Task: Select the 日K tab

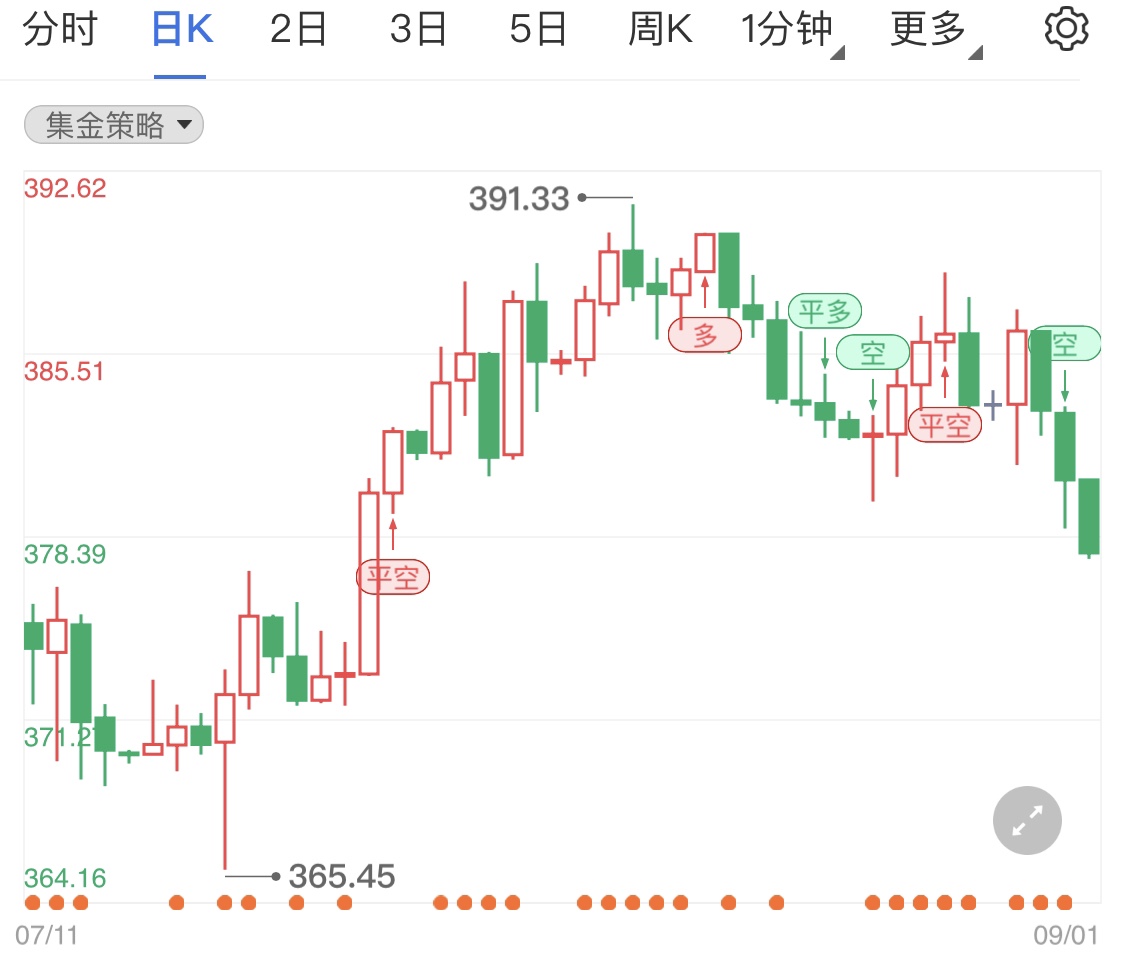Action: 182,29
